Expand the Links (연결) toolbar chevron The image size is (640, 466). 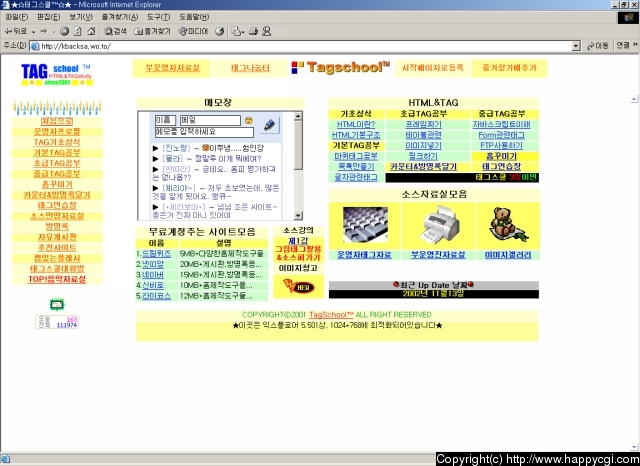coord(635,45)
